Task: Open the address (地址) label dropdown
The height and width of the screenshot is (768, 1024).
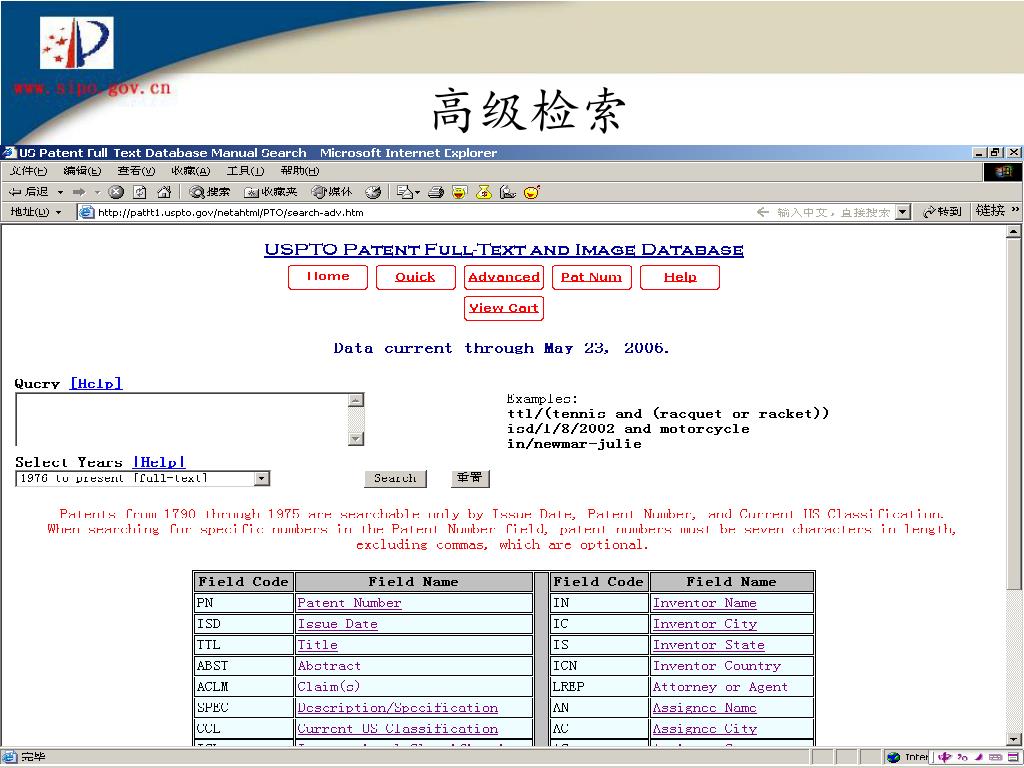Action: [x=58, y=212]
